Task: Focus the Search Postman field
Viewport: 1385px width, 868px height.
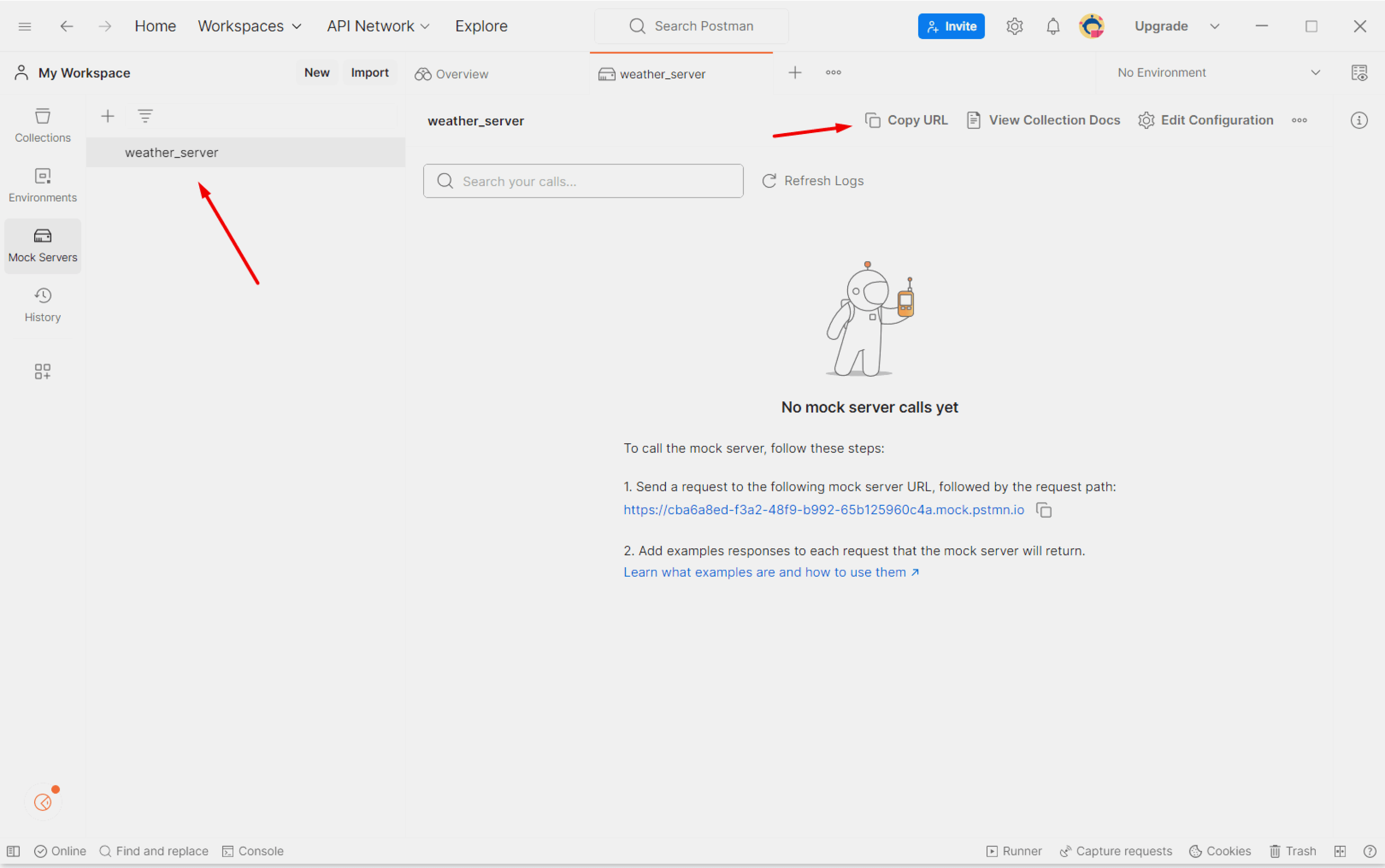Action: (x=691, y=27)
